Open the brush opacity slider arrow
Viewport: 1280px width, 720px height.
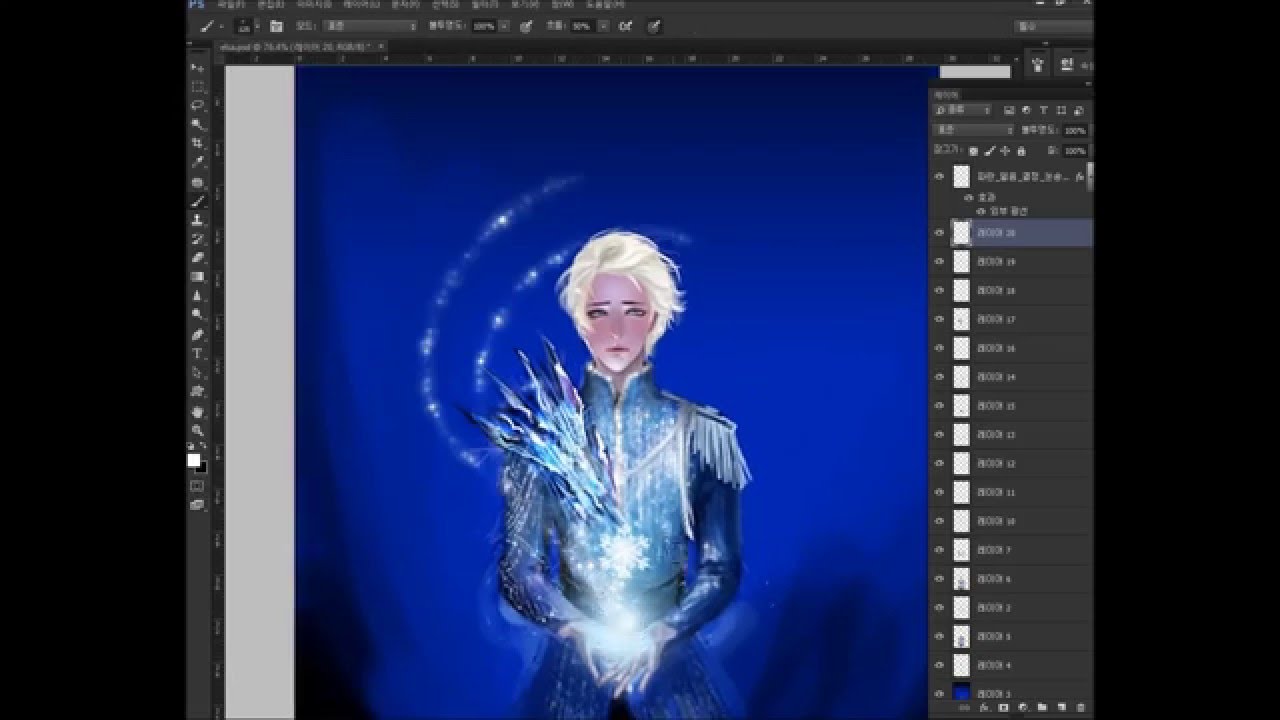coord(504,26)
